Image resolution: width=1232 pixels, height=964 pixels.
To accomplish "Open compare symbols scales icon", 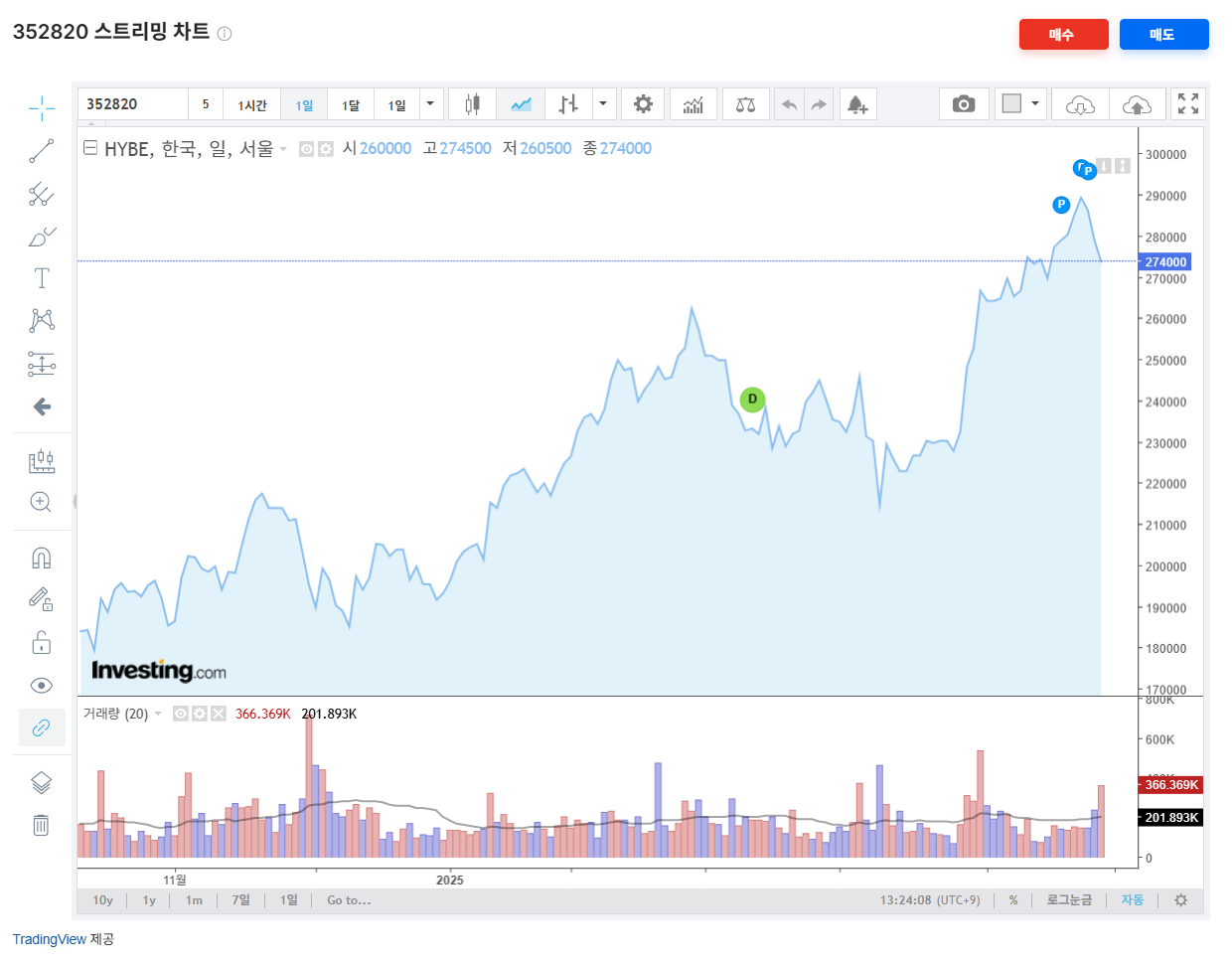I will pyautogui.click(x=746, y=104).
